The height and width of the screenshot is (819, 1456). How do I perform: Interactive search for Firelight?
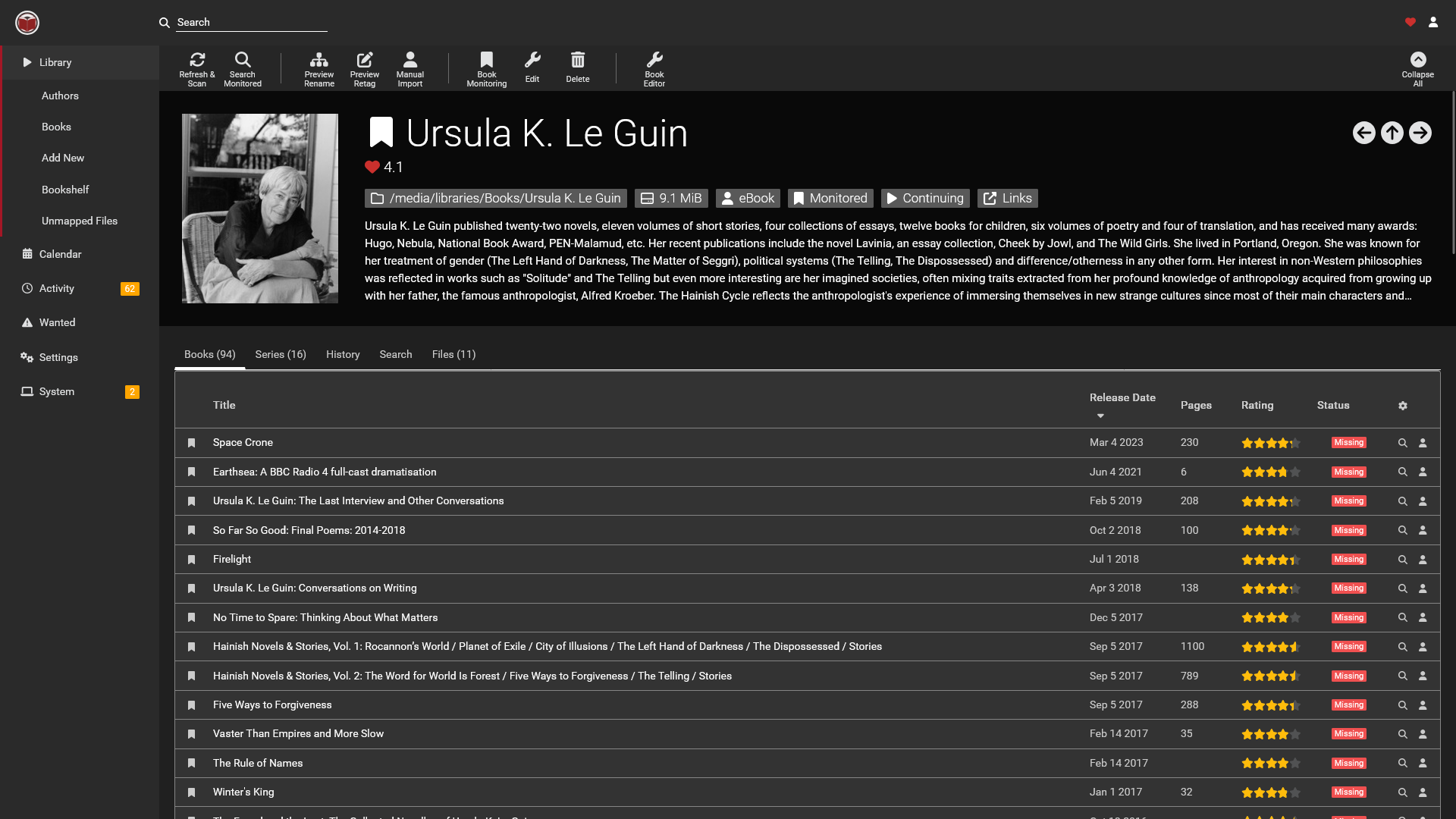tap(1423, 560)
